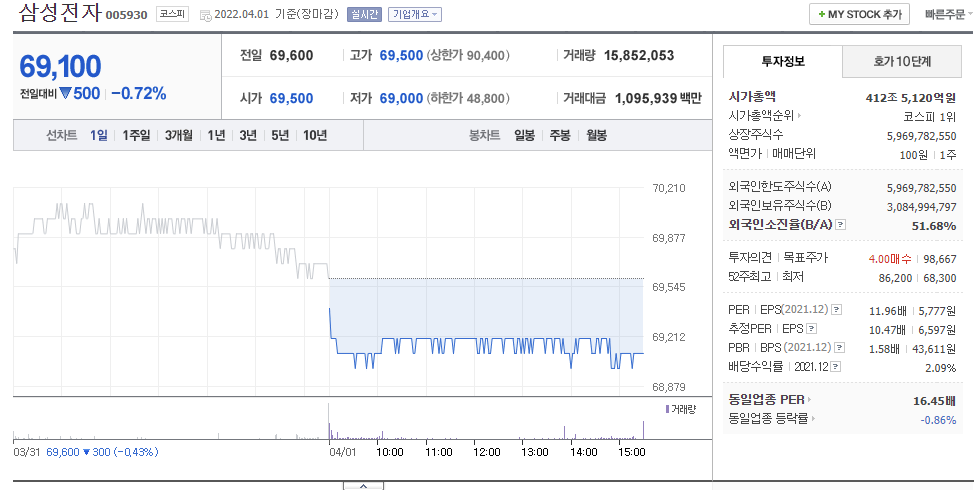This screenshot has width=977, height=490.
Task: Click the 삼성전자 stock name heading
Action: 60,12
